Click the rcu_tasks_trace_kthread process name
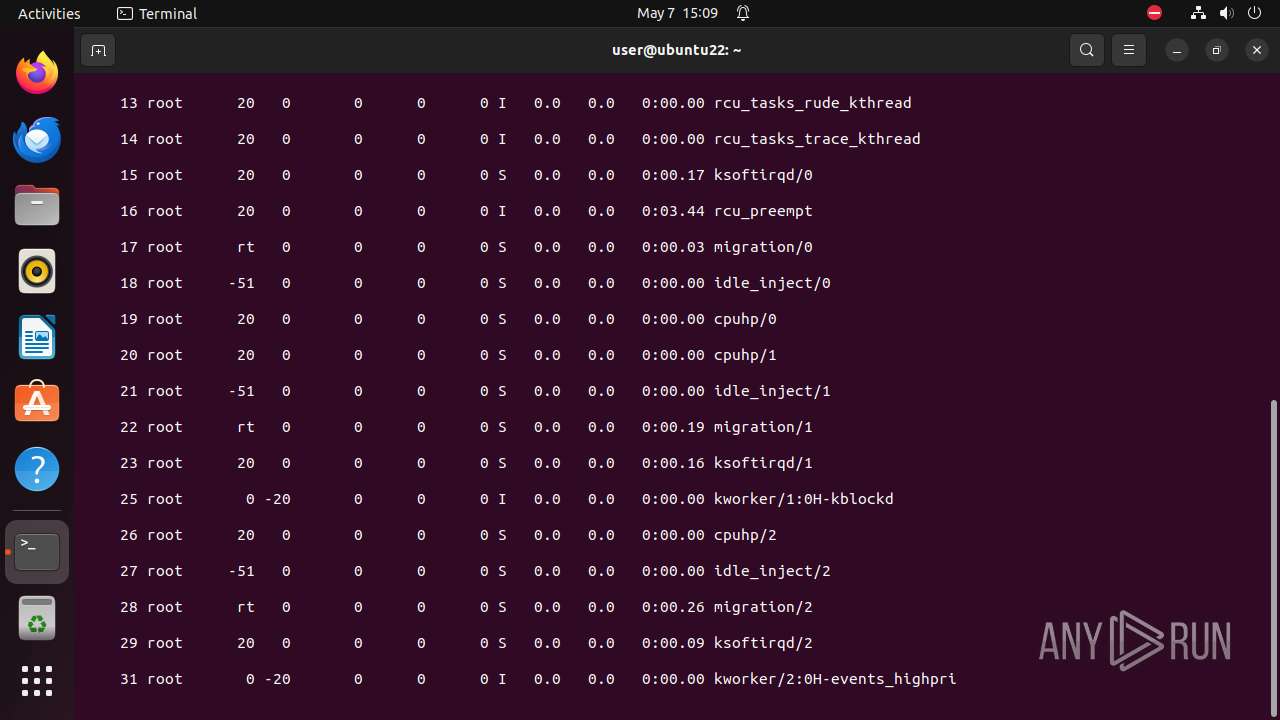 click(x=817, y=139)
